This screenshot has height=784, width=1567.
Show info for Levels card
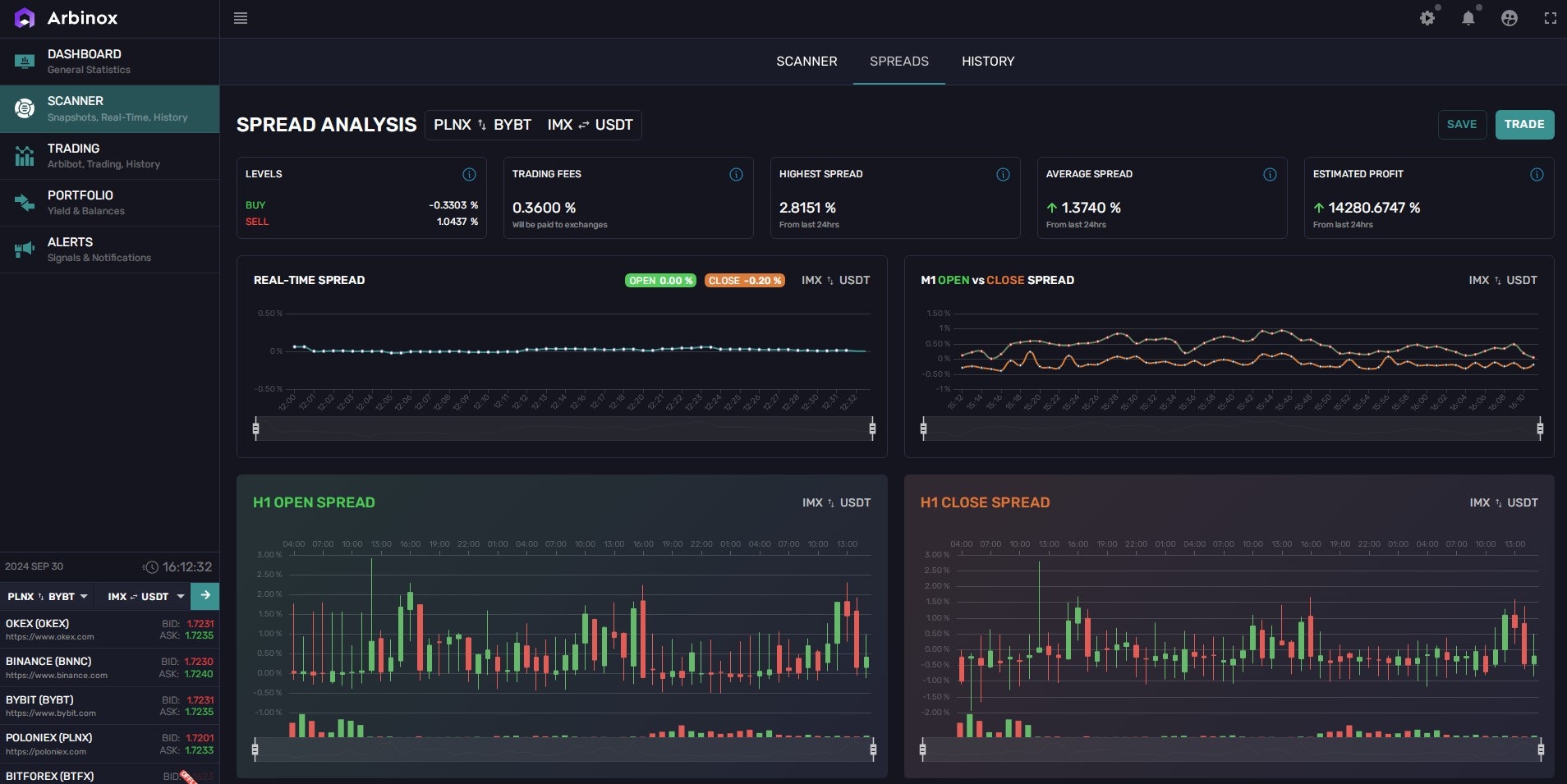pos(469,174)
